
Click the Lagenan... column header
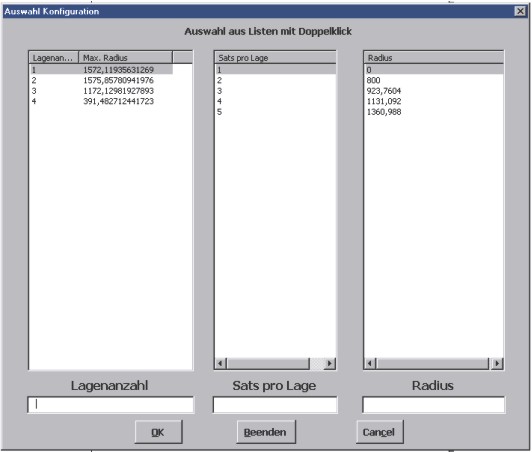pyautogui.click(x=54, y=58)
